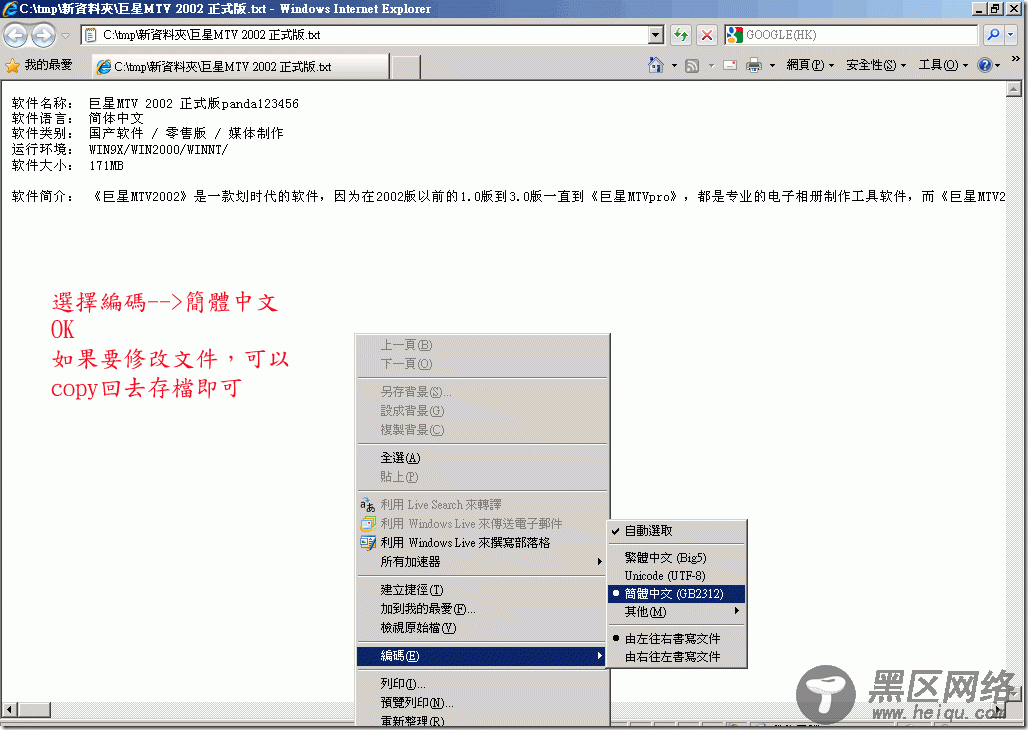The height and width of the screenshot is (730, 1028).
Task: Click the GOOGLE(HK) search box
Action: (852, 35)
